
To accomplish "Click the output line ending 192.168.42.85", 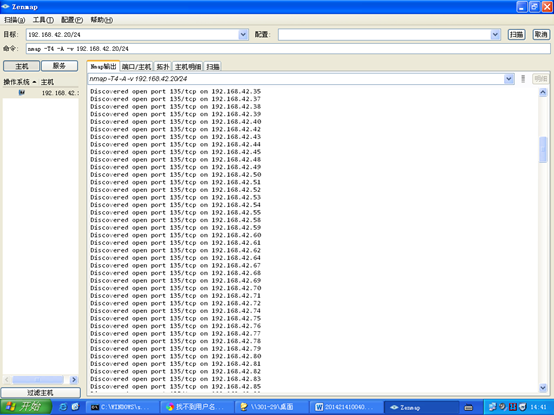I will [176, 386].
